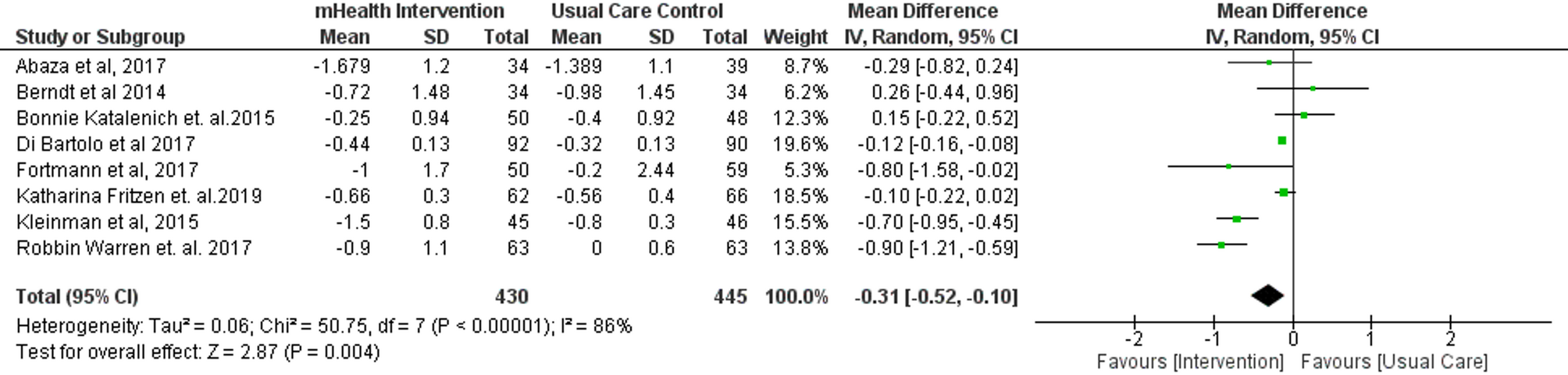
Task: Click the Test for overall effect line
Action: (x=198, y=352)
